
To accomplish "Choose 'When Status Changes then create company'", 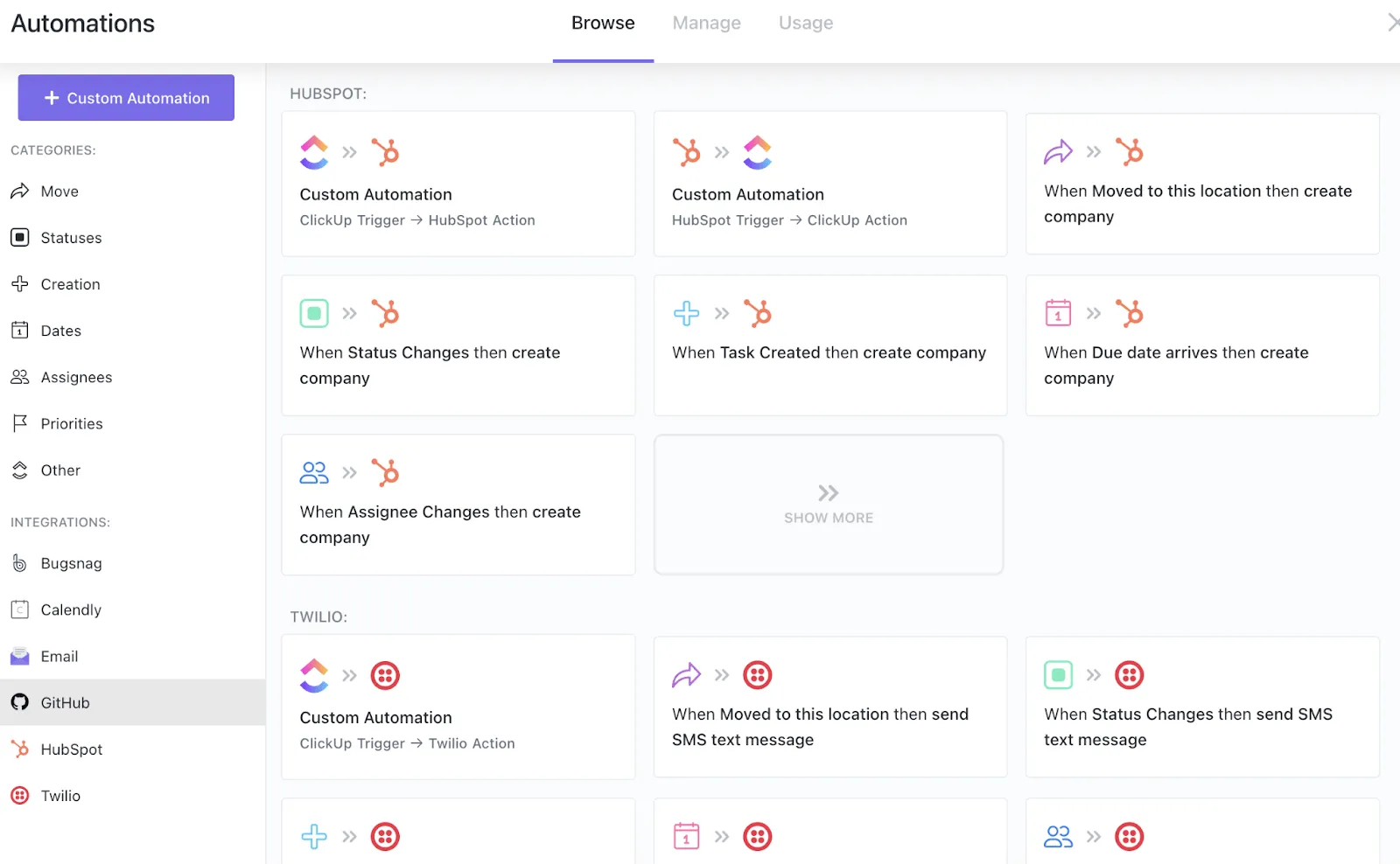I will [x=458, y=345].
